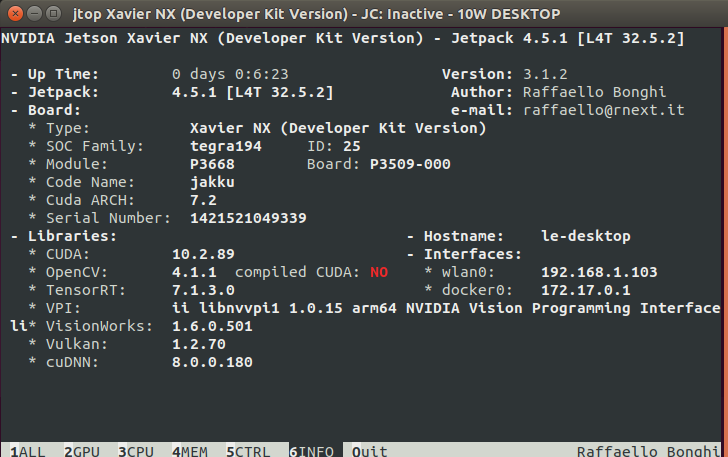Click the jtop version 3.1.2
Viewport: 728px width, 457px height.
(x=545, y=74)
